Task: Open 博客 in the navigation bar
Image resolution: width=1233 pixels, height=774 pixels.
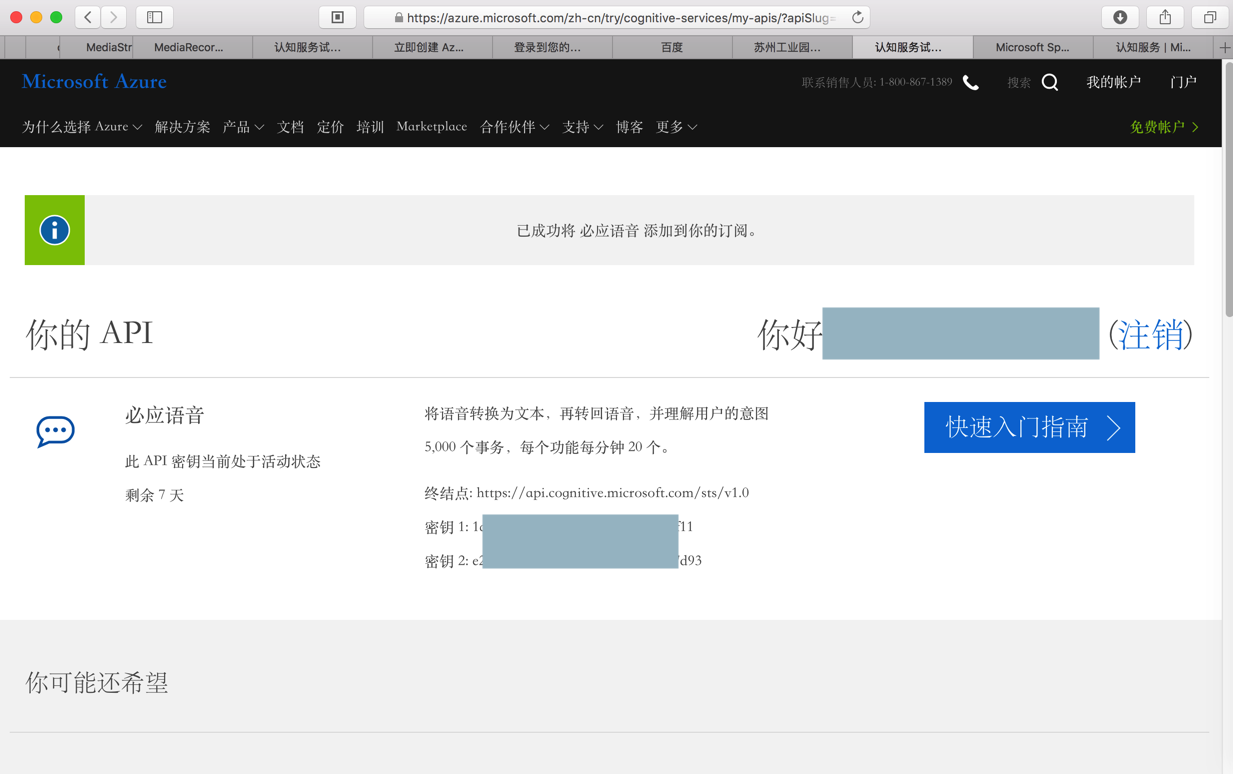Action: point(630,127)
